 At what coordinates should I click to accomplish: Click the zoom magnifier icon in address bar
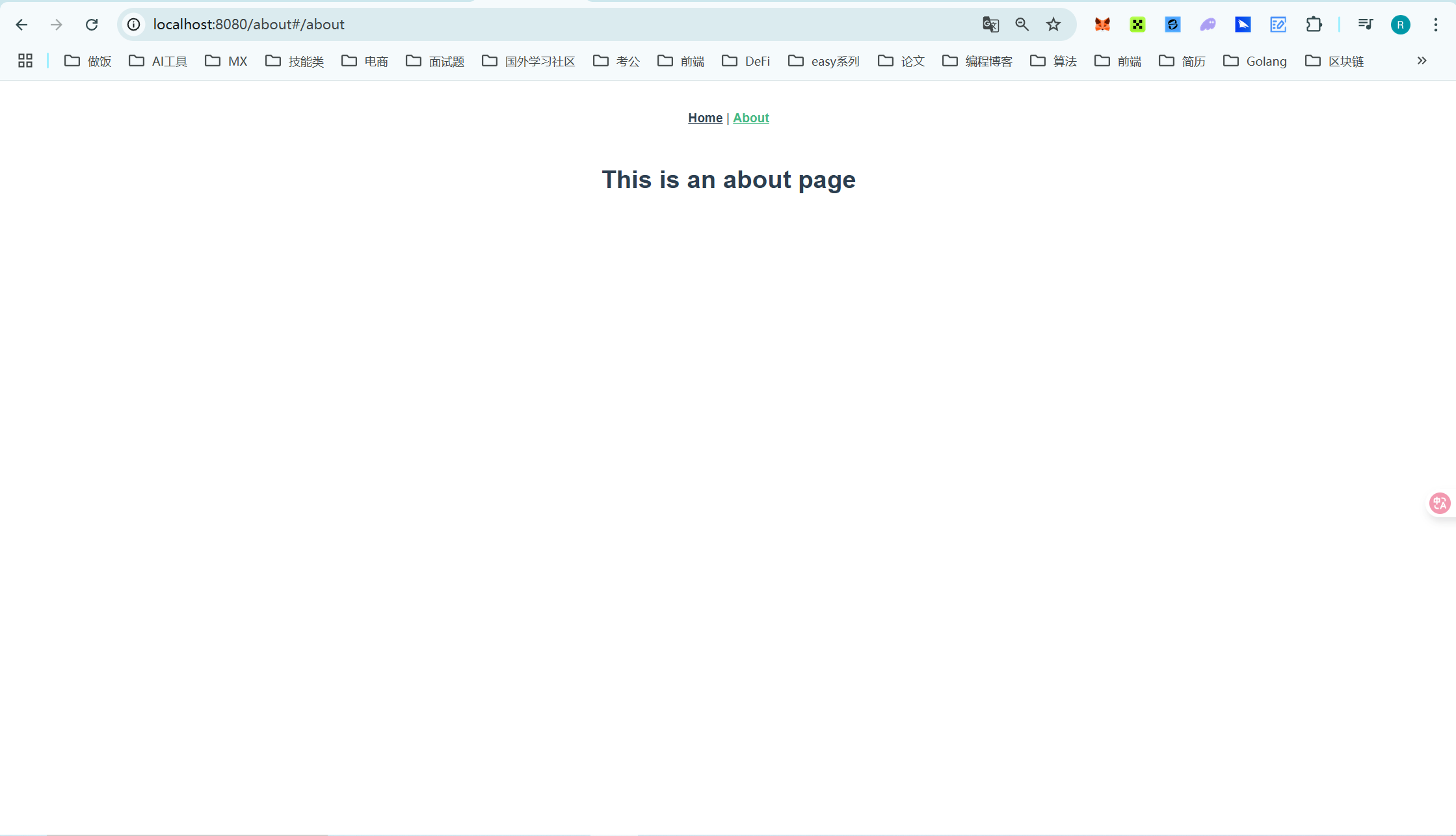1022,25
